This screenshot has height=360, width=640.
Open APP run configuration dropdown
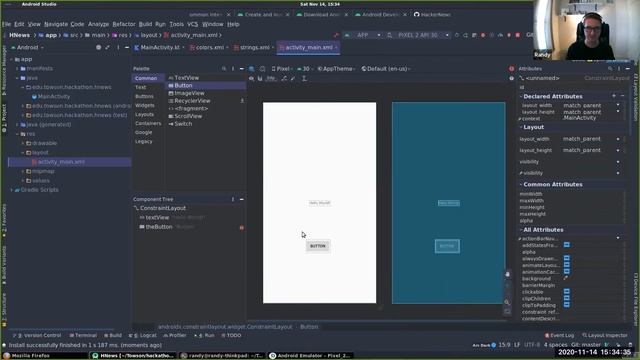point(363,35)
